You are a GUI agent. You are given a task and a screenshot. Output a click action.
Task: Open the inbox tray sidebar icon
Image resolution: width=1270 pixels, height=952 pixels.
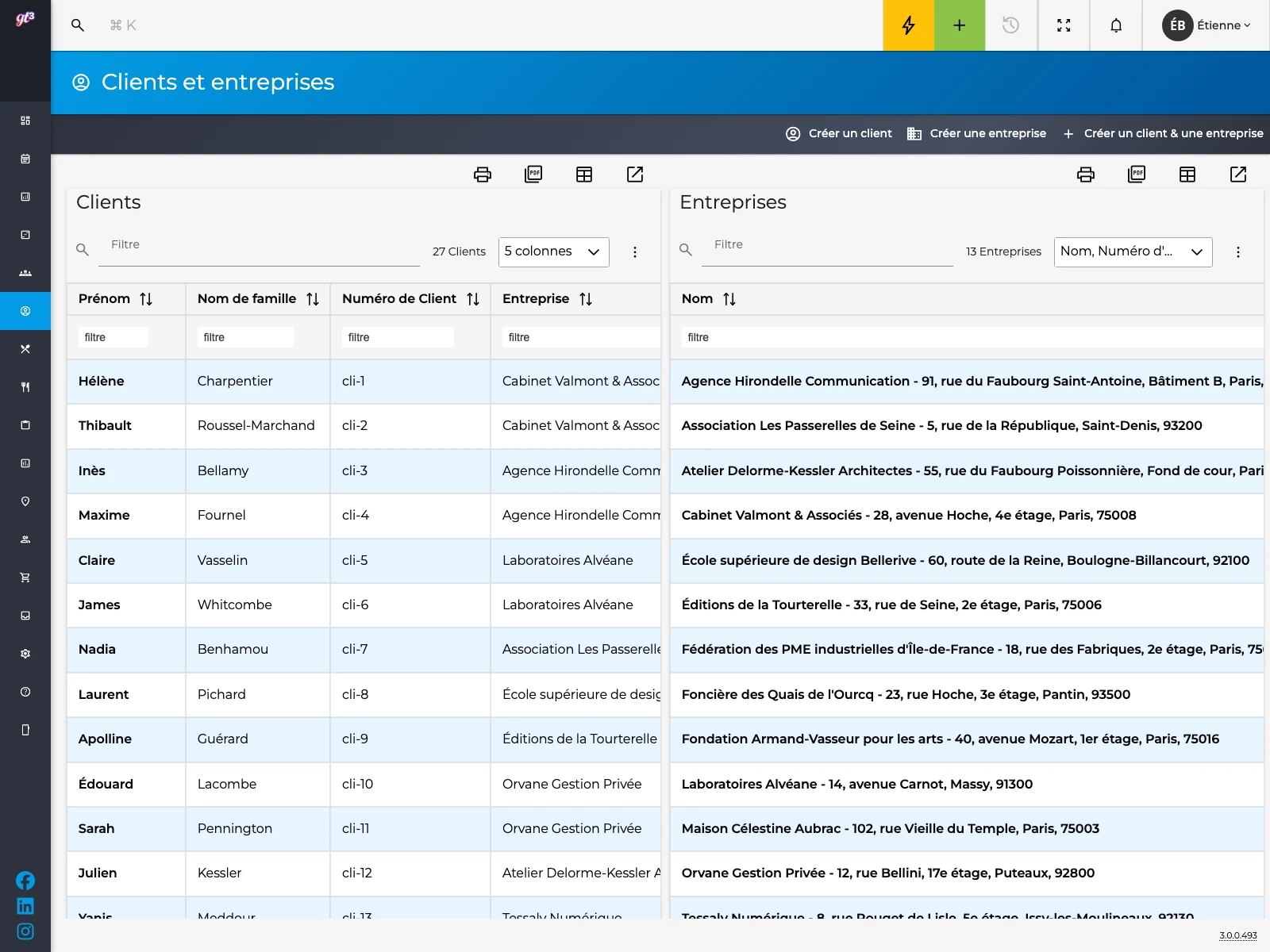25,616
